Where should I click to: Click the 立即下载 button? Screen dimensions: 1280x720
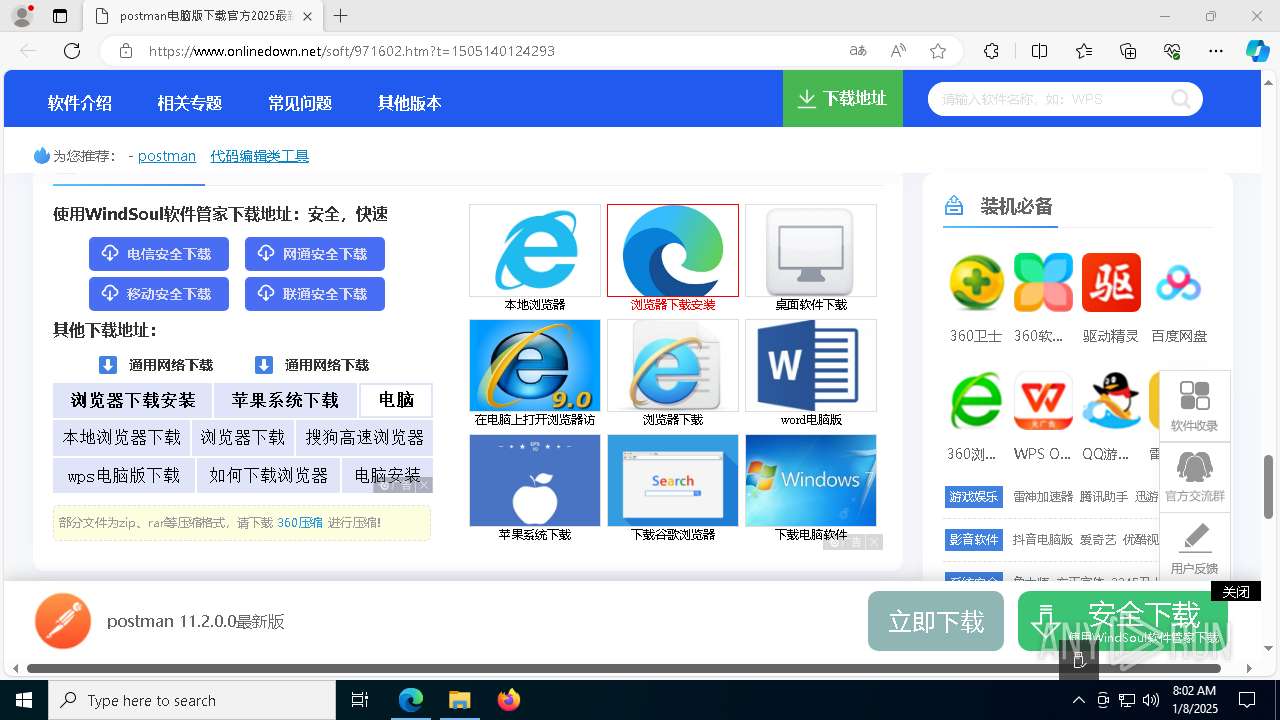(x=937, y=621)
